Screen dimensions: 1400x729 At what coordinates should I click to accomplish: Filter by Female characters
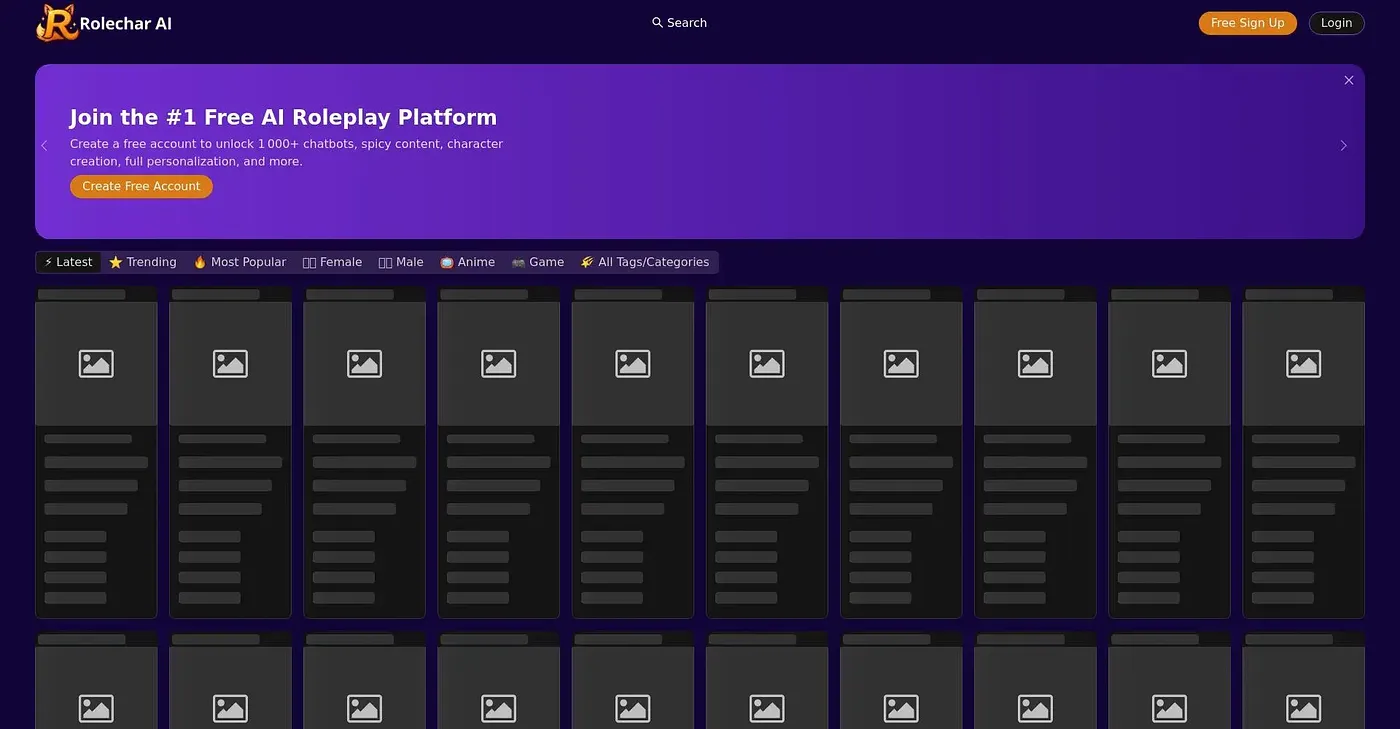[x=332, y=262]
